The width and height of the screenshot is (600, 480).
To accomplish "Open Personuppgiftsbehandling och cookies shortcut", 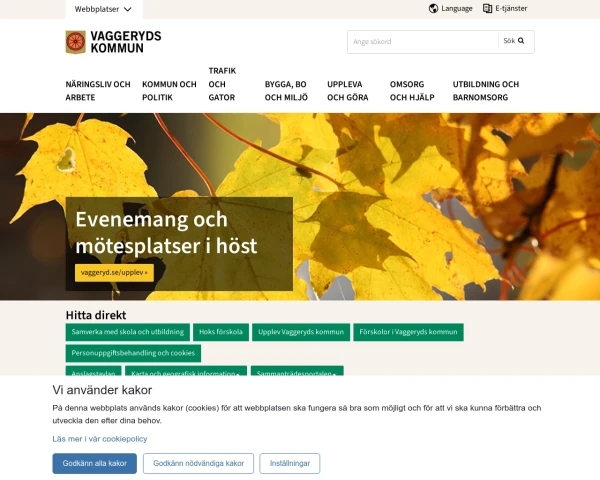I will (133, 353).
